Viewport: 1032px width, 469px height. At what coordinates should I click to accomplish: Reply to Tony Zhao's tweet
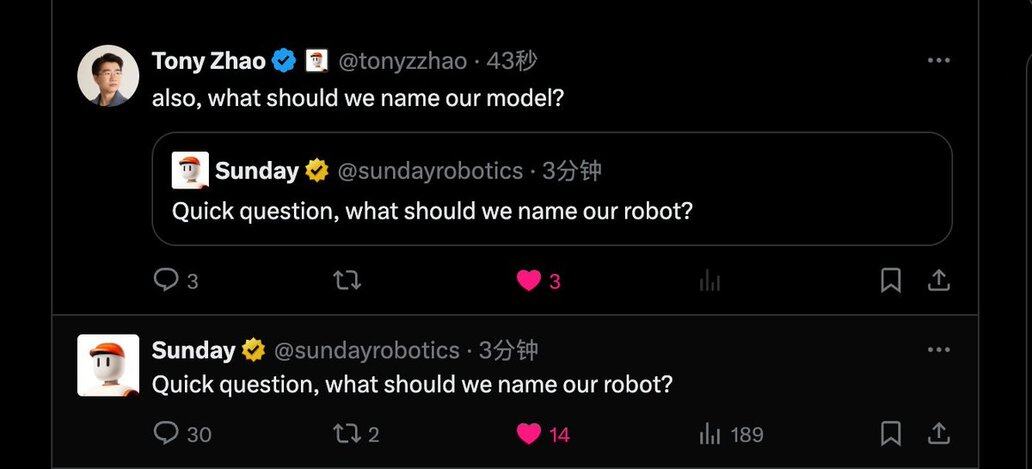[x=166, y=281]
